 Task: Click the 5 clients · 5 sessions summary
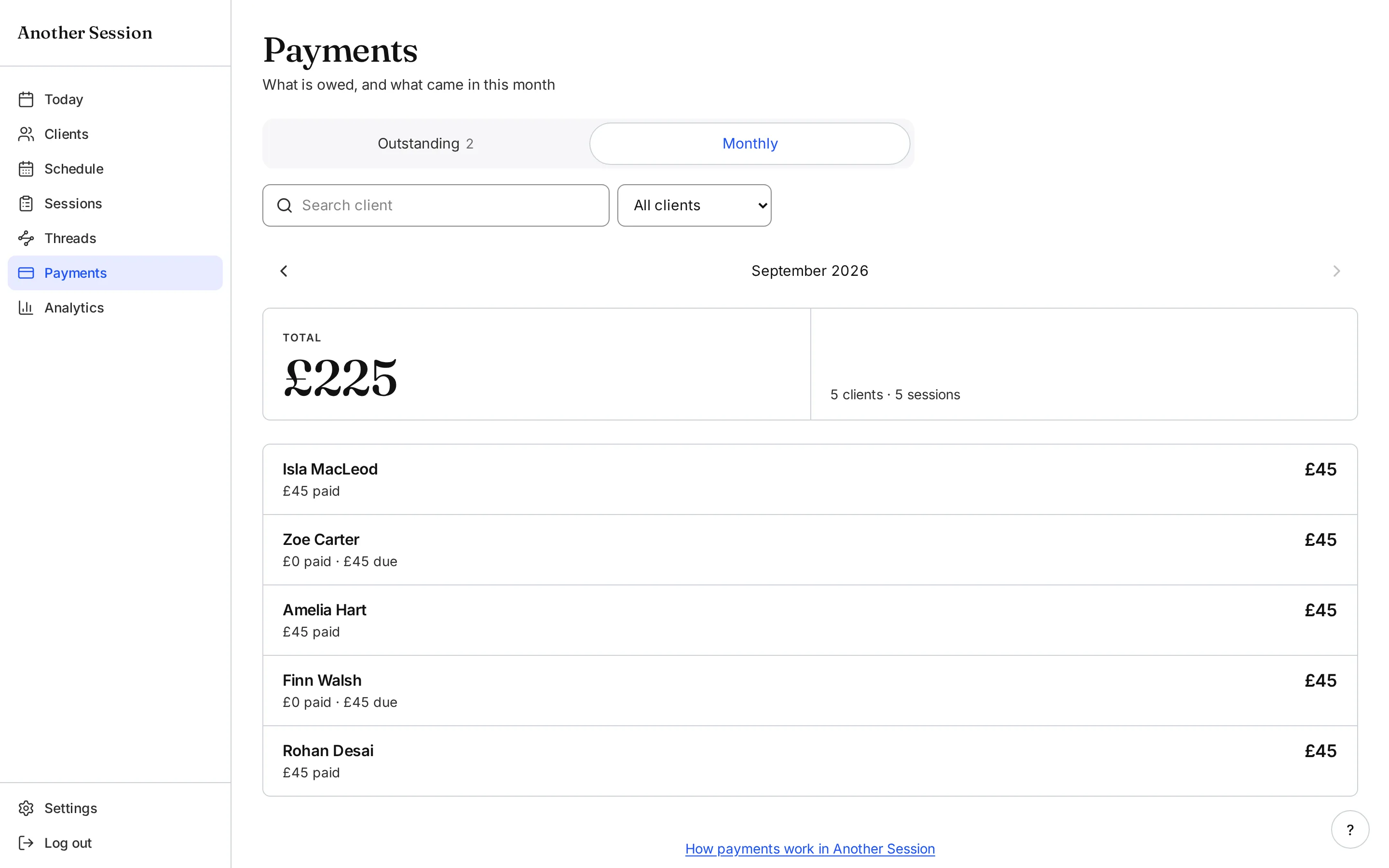895,395
